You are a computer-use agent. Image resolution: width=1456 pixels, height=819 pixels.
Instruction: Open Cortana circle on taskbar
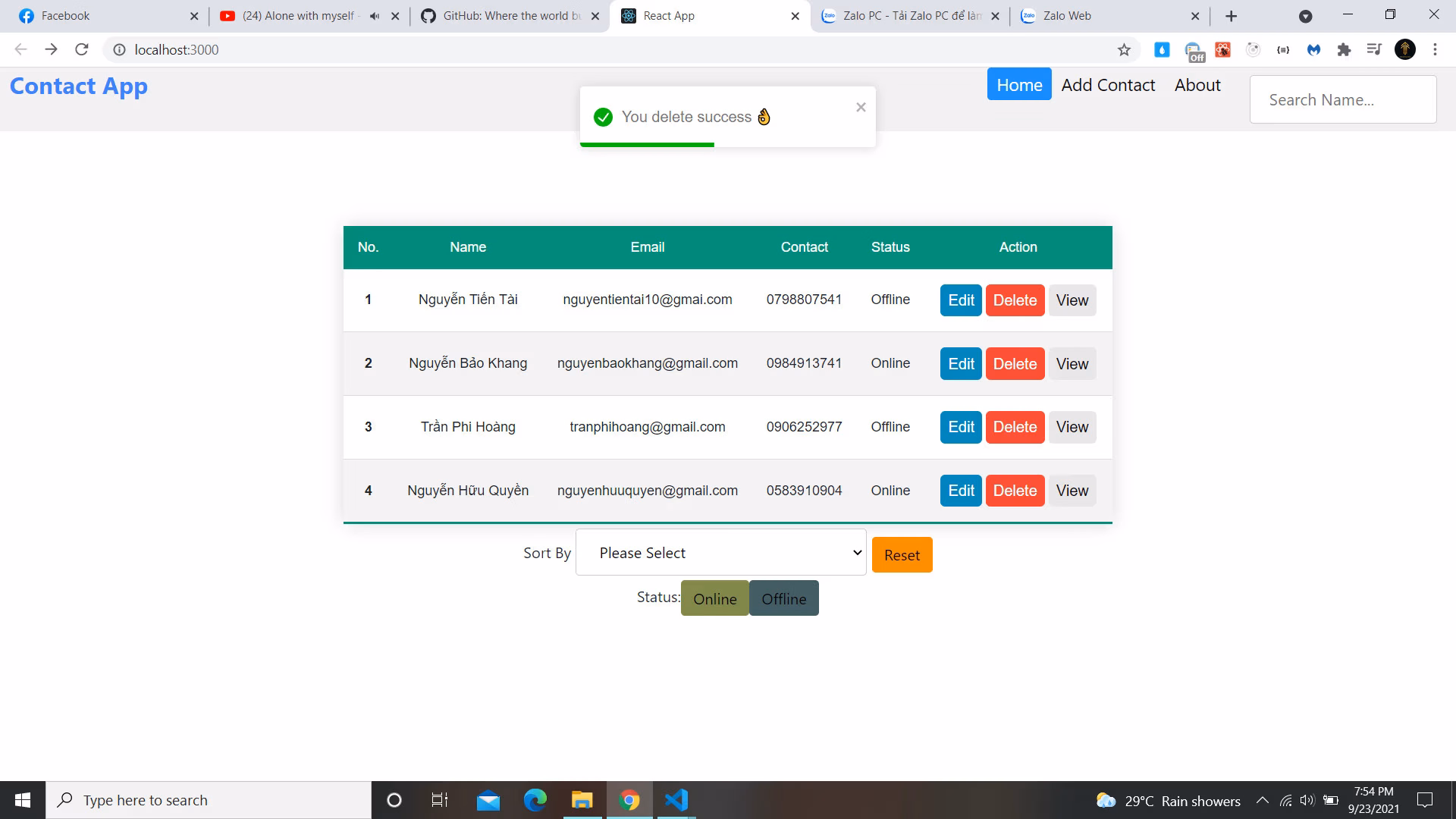[394, 800]
